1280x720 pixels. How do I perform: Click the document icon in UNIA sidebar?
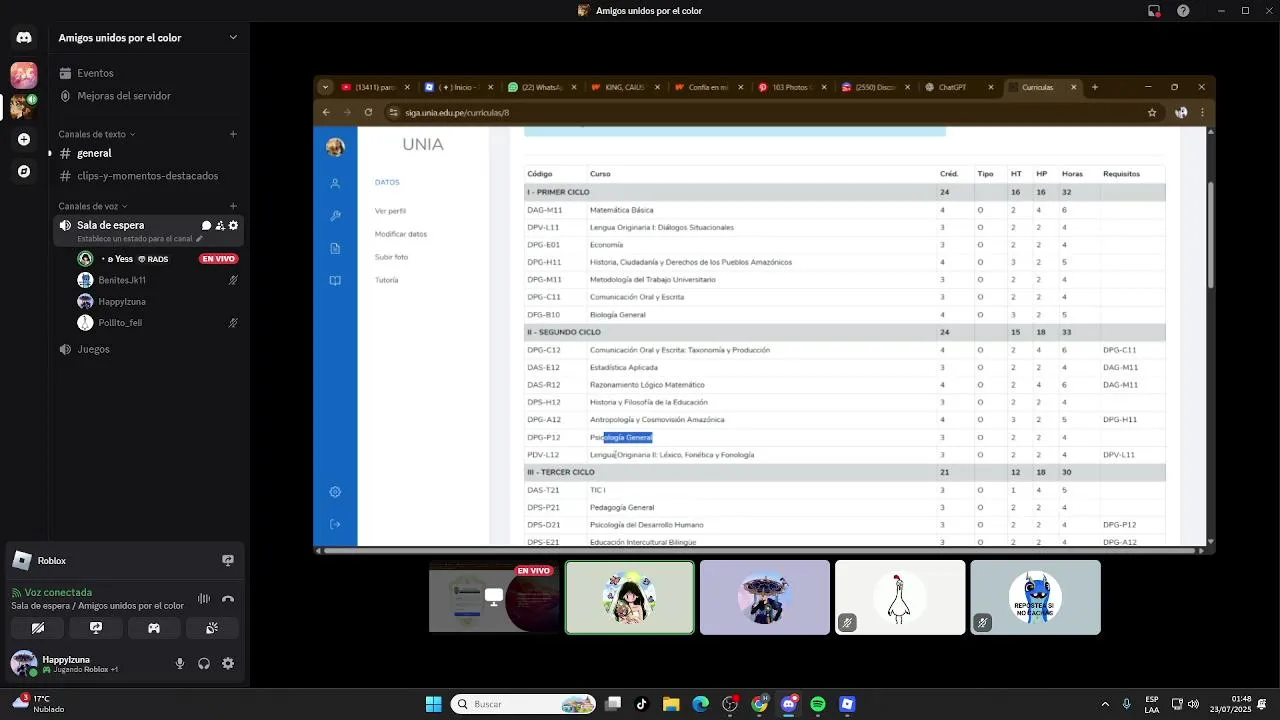click(335, 248)
